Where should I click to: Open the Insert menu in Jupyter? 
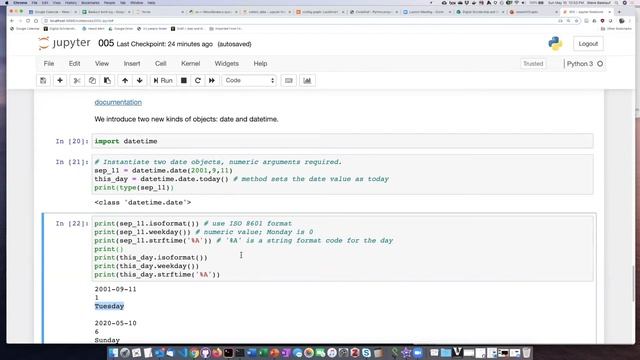pyautogui.click(x=132, y=64)
